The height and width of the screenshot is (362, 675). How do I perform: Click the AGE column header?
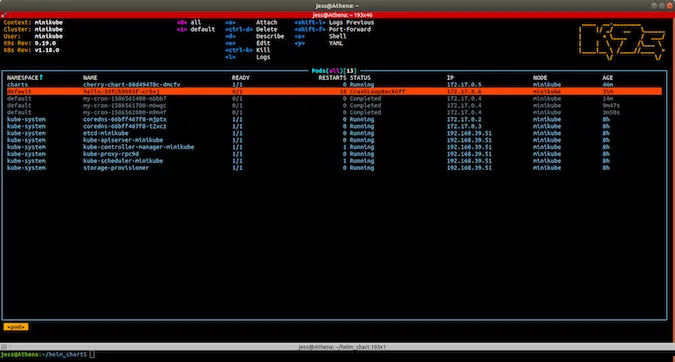tap(607, 77)
